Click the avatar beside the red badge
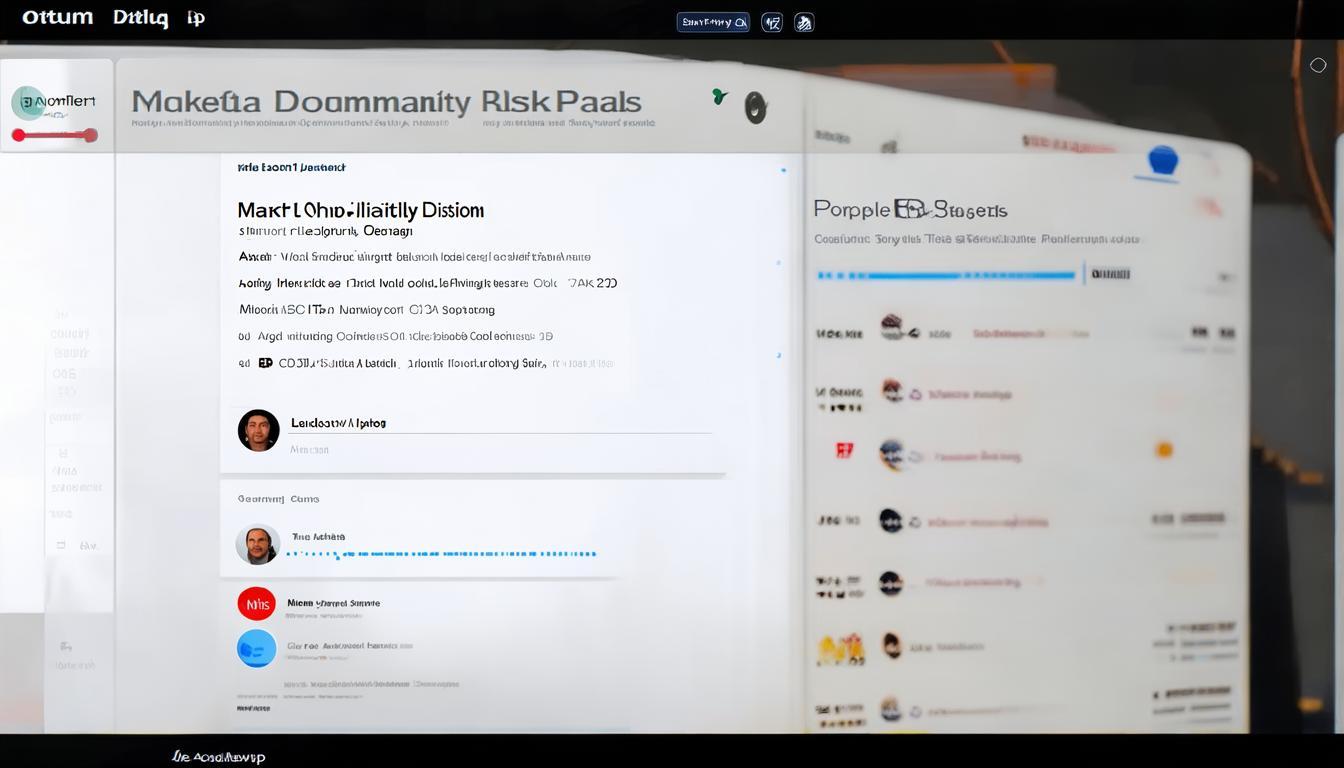Viewport: 1344px width, 768px height. coord(892,454)
